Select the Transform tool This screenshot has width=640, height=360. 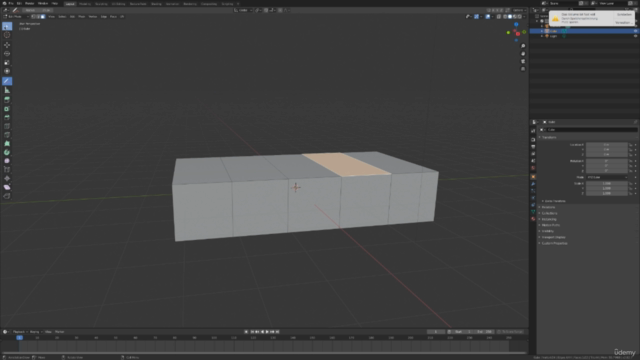tap(7, 71)
